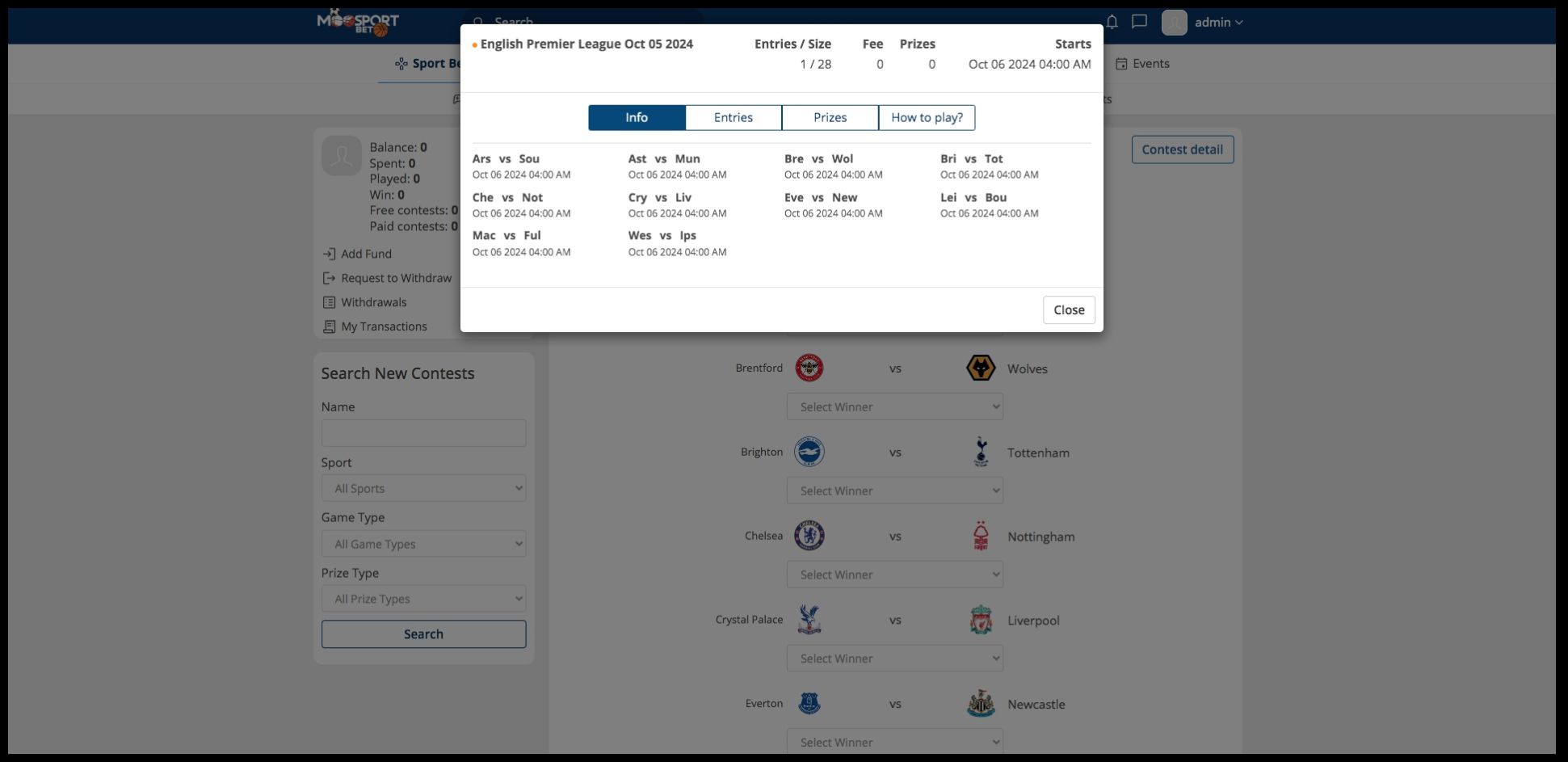Select winner for Brentford vs Wolves
The image size is (1568, 762).
895,406
